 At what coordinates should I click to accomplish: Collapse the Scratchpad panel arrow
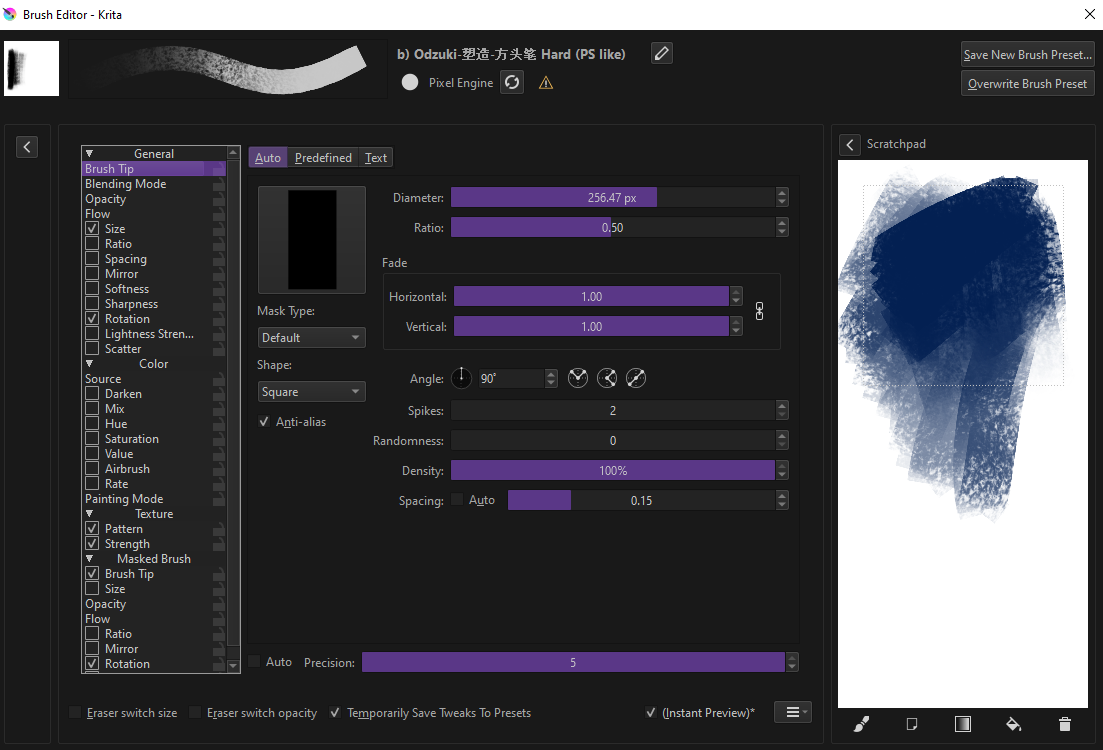click(850, 145)
